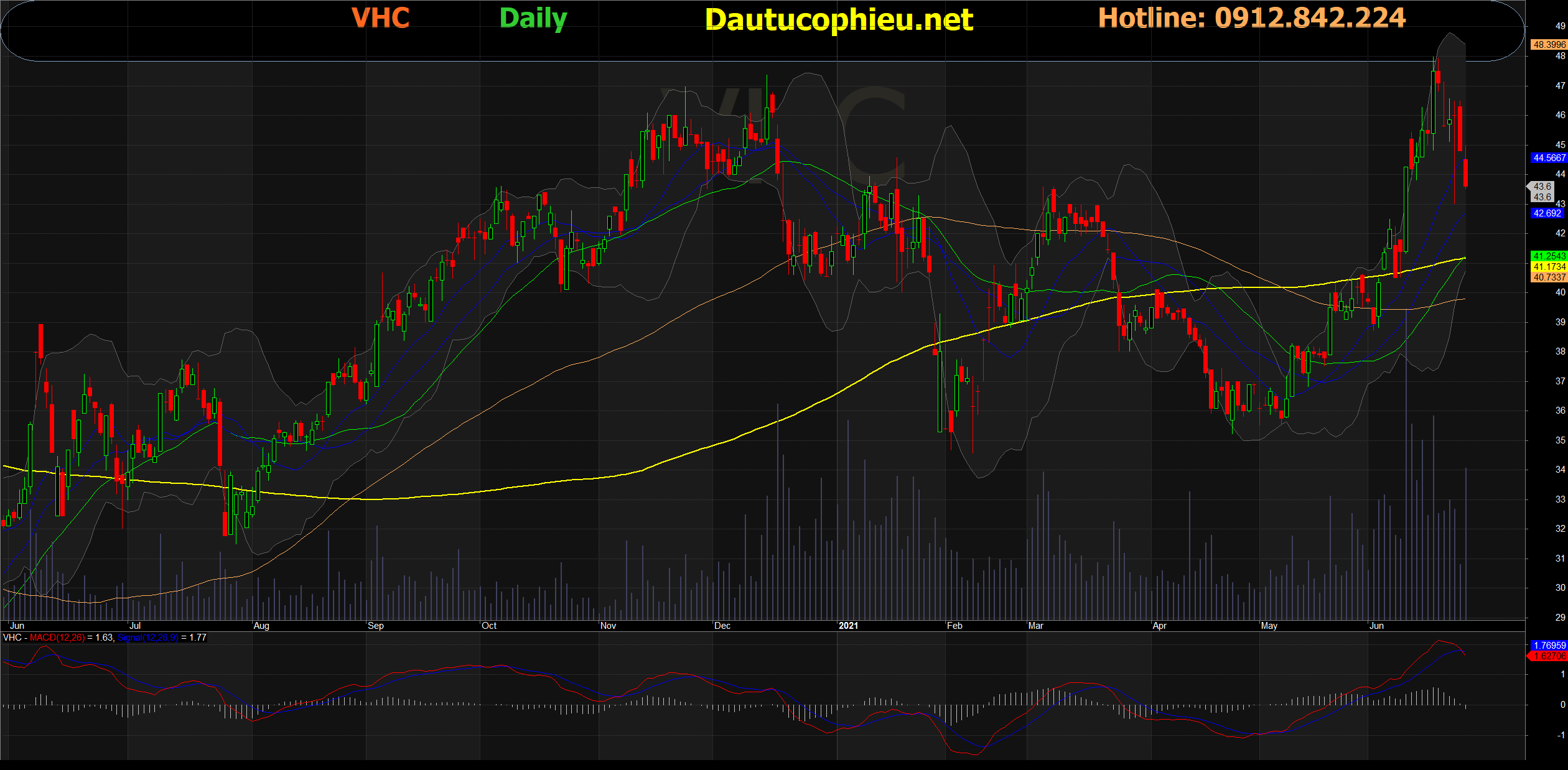Click the Daily timeframe label

pyautogui.click(x=533, y=19)
